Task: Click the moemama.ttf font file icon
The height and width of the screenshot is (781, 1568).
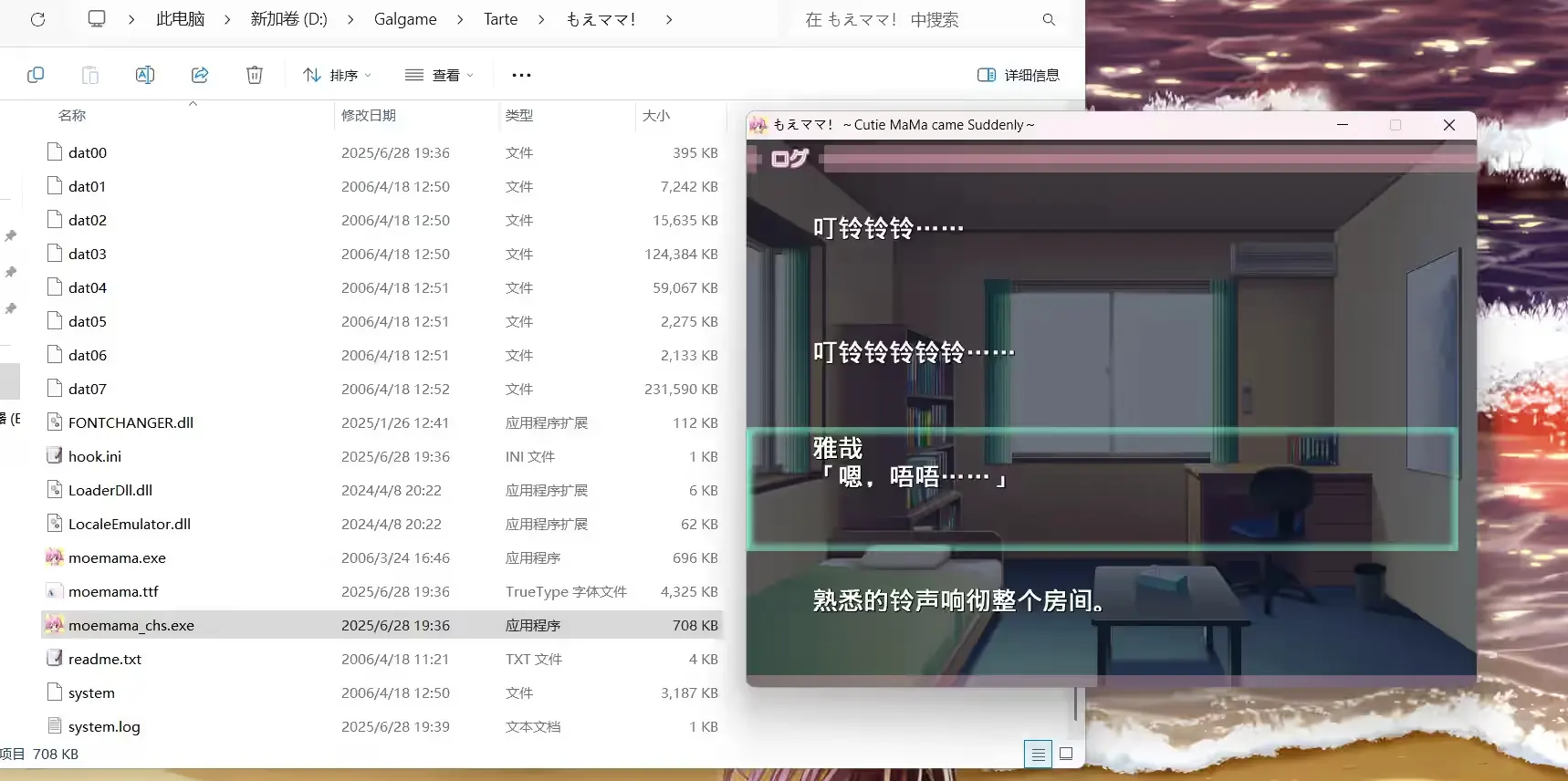Action: point(55,591)
